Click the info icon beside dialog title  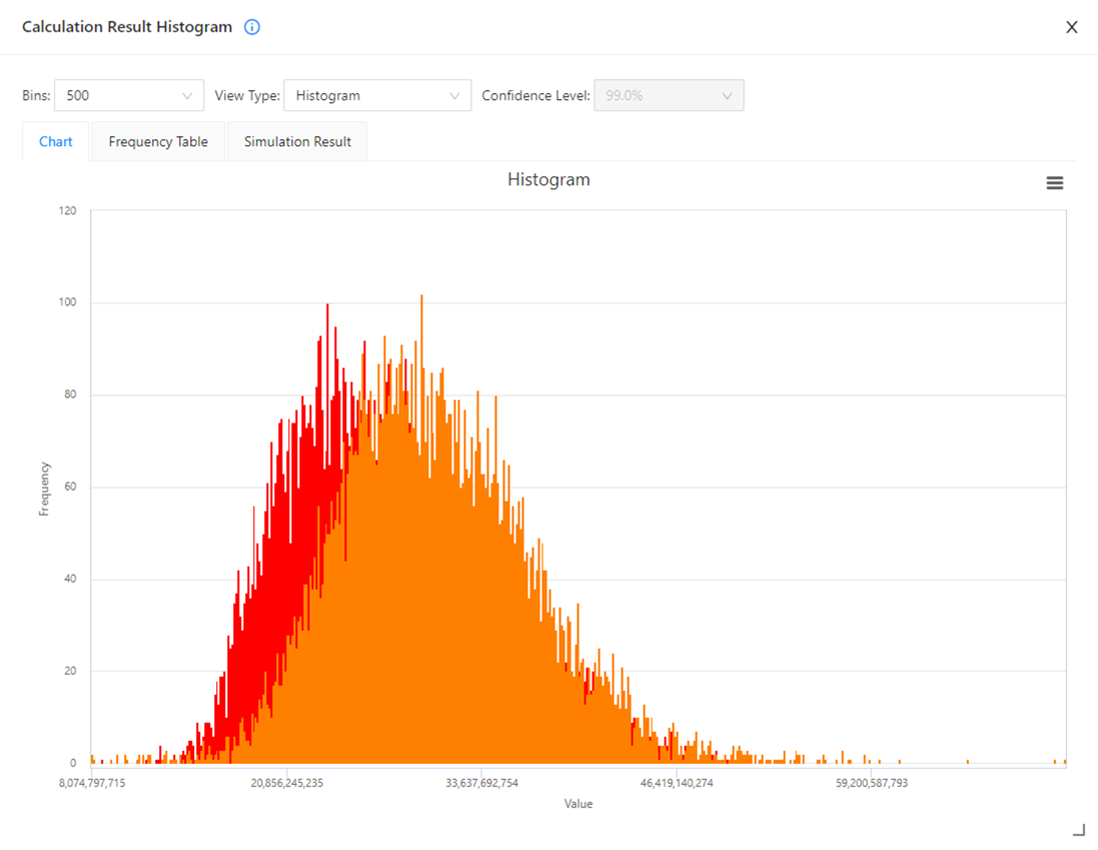tap(252, 27)
